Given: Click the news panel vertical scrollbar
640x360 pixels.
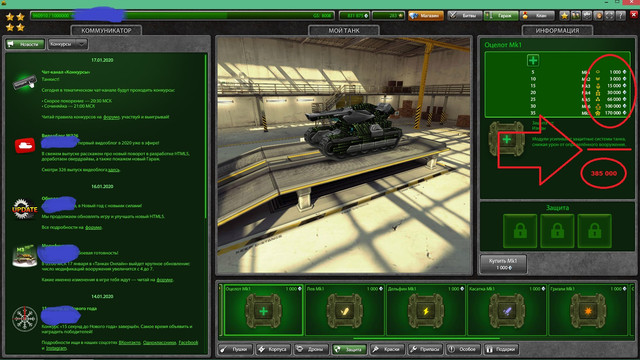Looking at the screenshot, I should (206, 137).
